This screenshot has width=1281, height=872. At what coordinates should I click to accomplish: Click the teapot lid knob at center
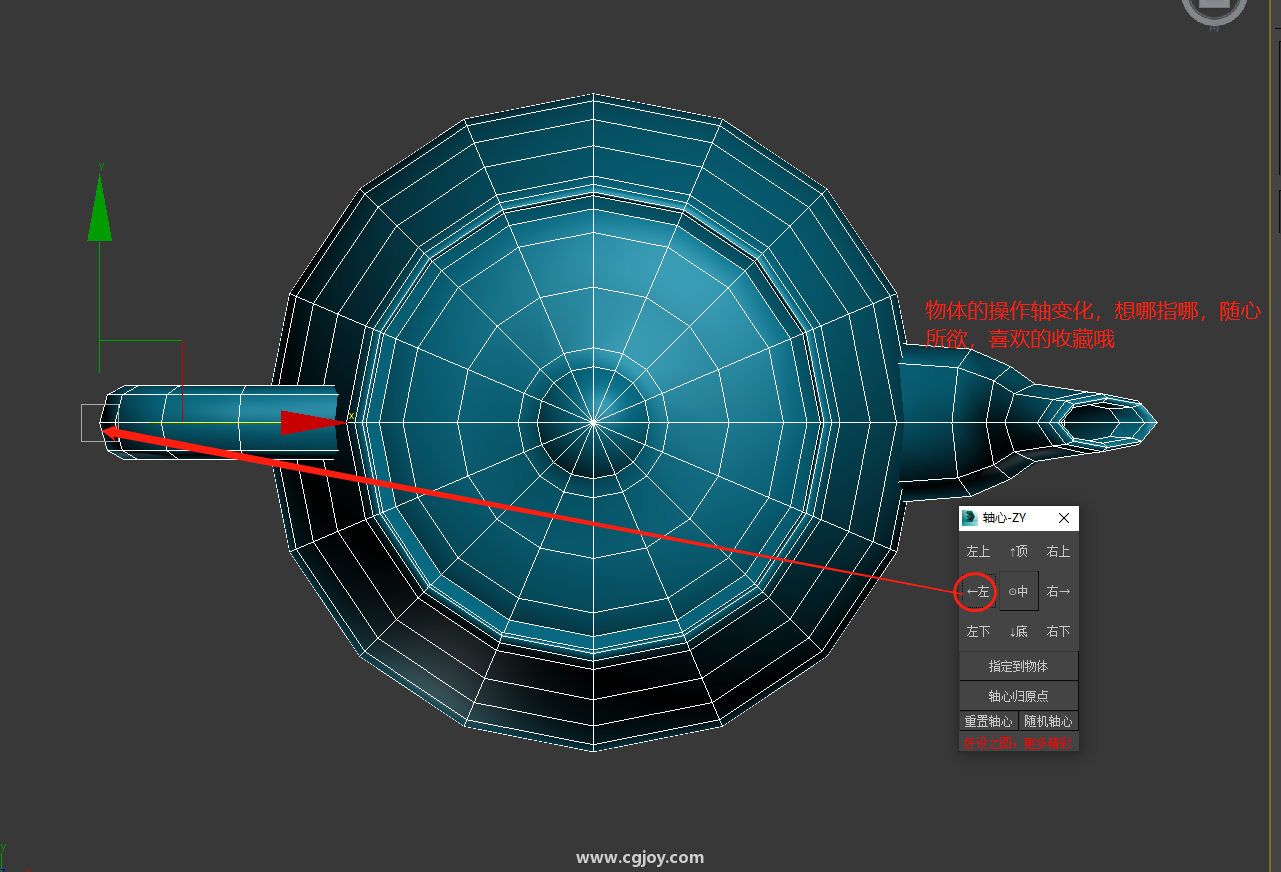click(x=593, y=422)
